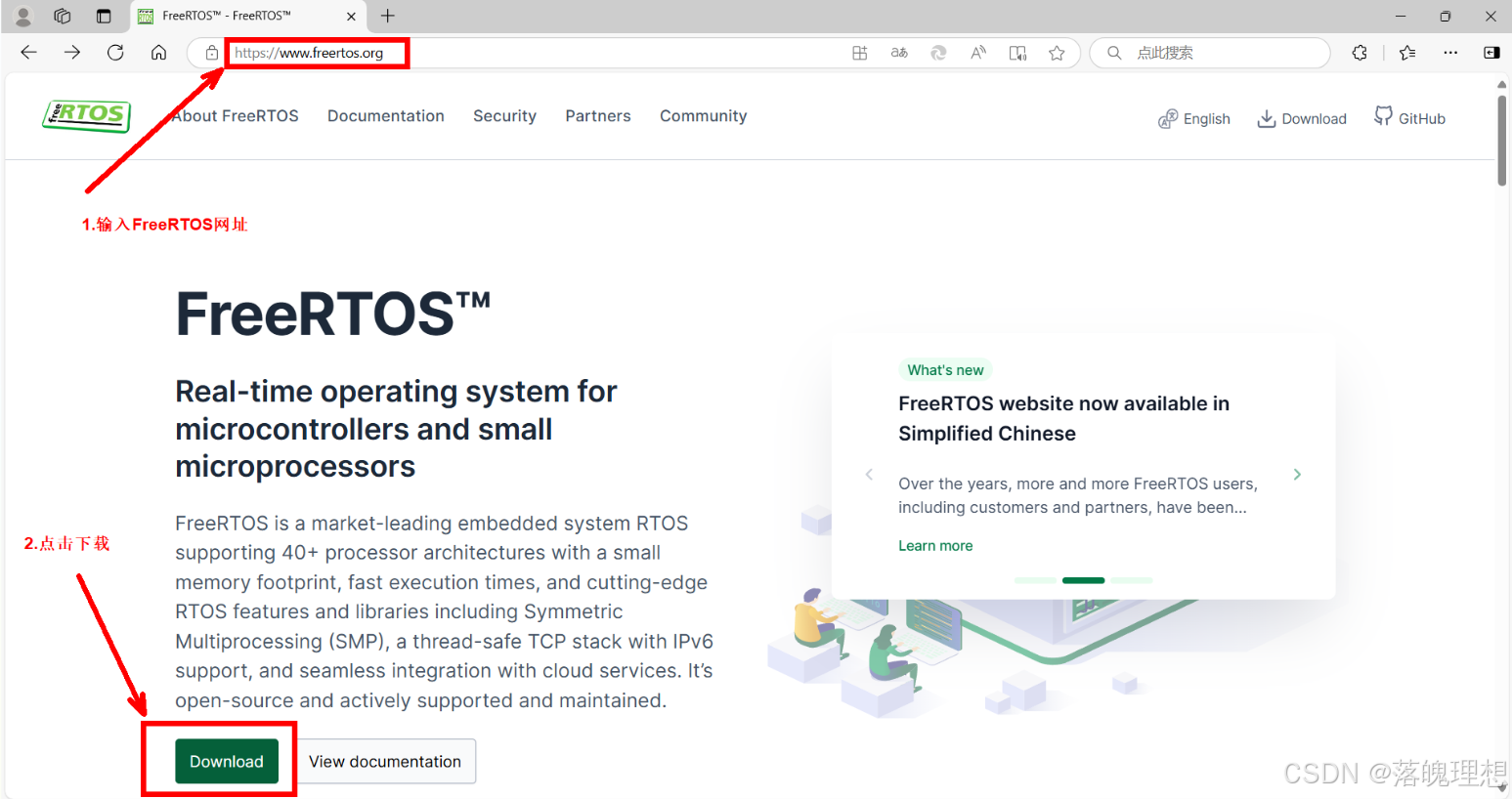Open the favorites list dropdown
Screen dimensions: 1512x799
coord(1407,53)
